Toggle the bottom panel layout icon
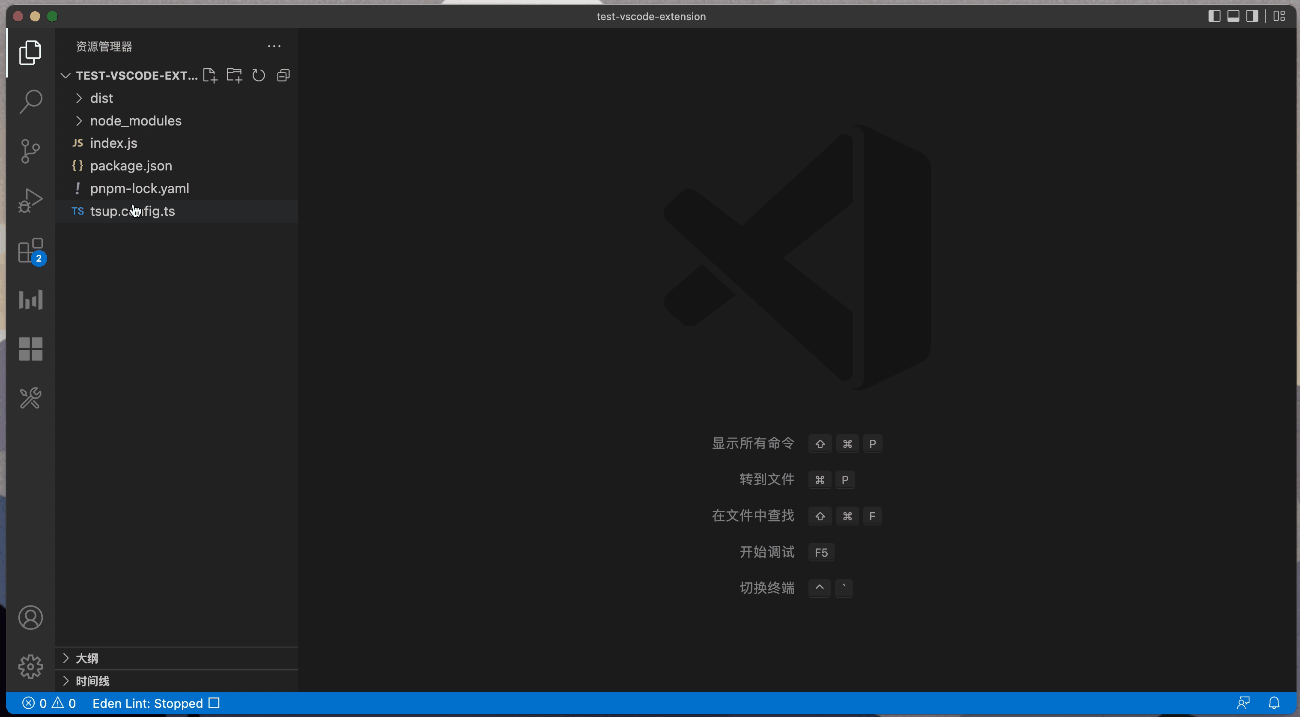This screenshot has height=717, width=1300. click(x=1233, y=16)
